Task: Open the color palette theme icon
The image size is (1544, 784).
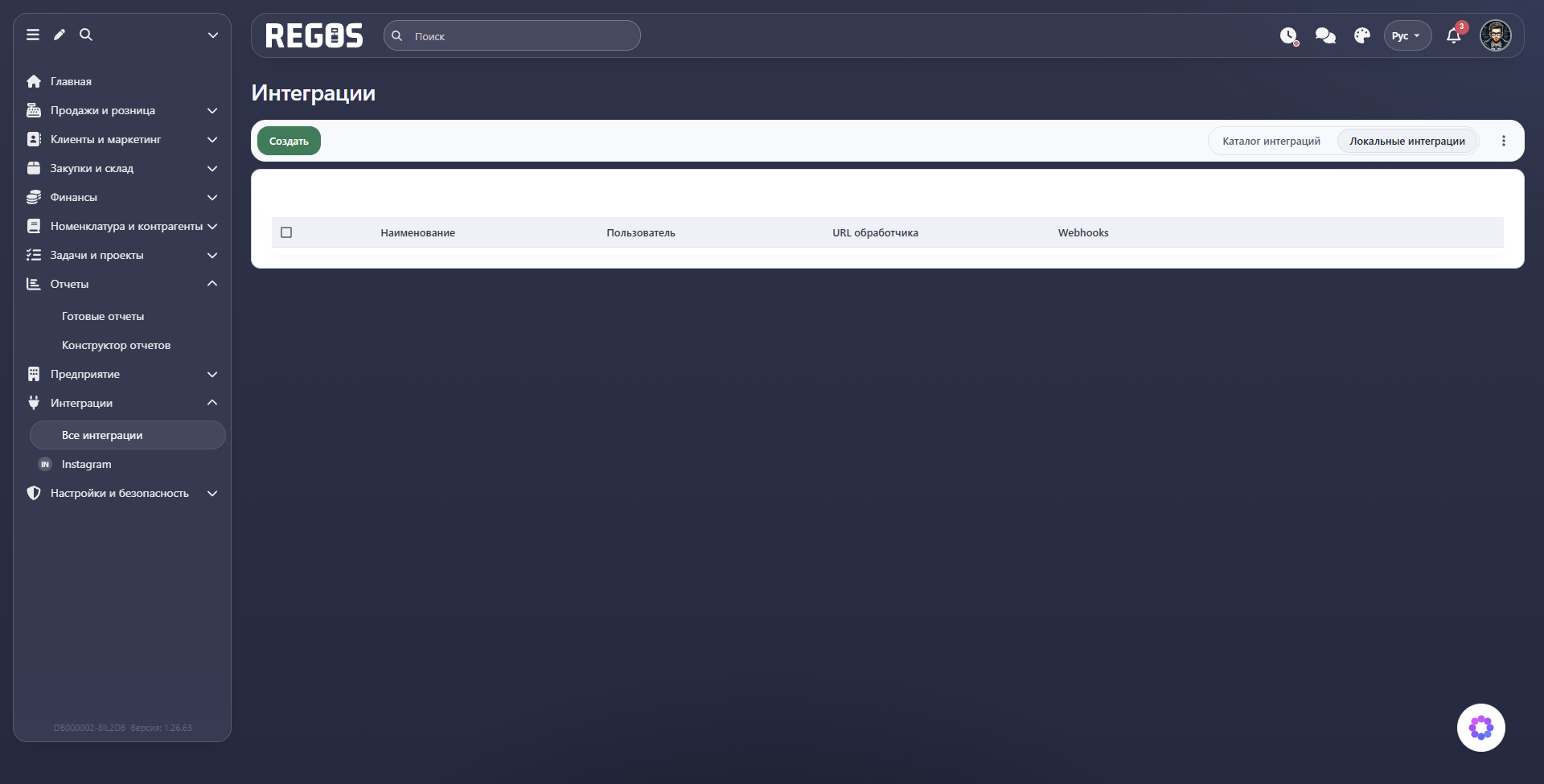Action: click(1362, 36)
